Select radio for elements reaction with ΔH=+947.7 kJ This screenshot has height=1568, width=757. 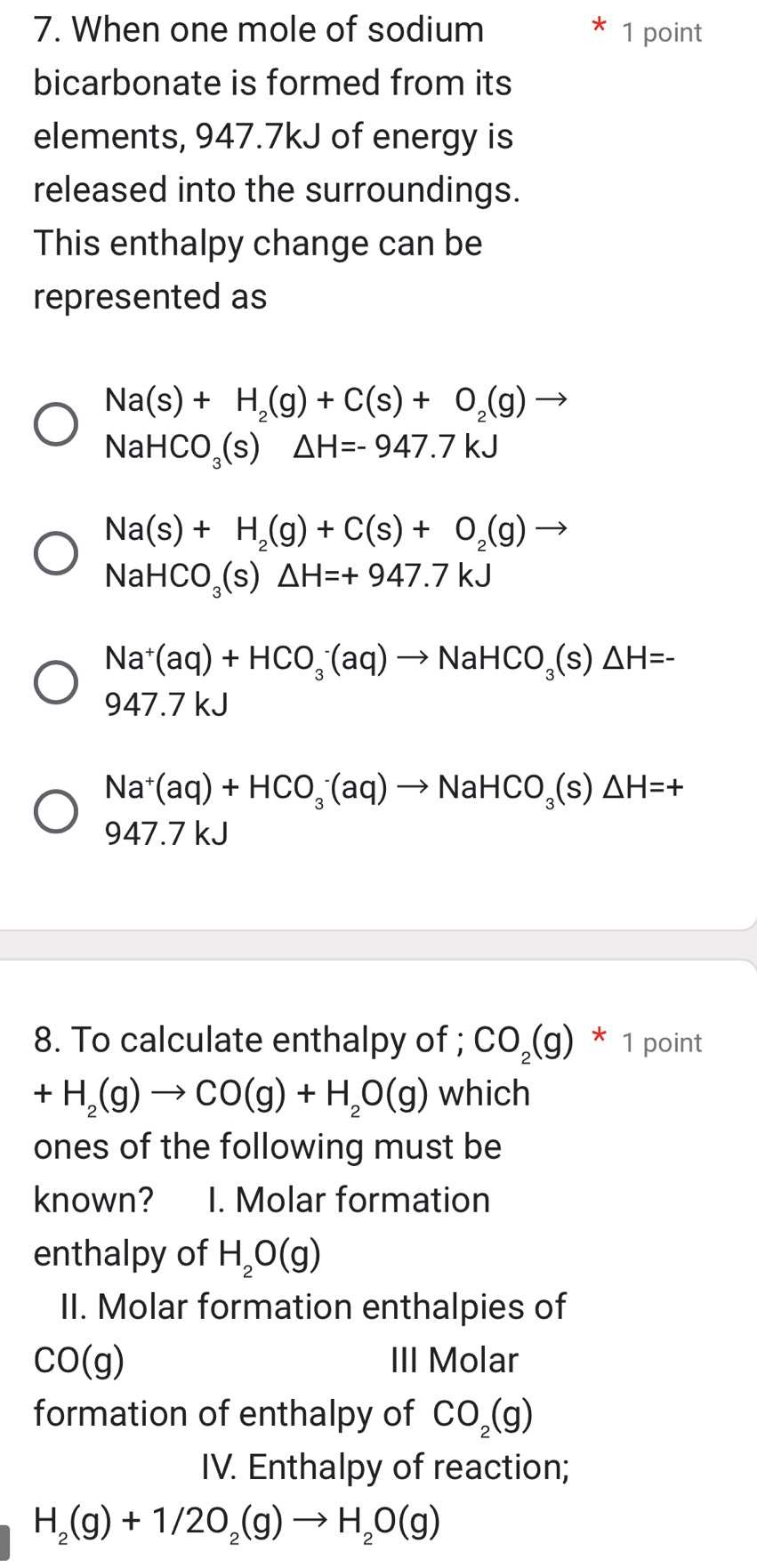pos(55,553)
